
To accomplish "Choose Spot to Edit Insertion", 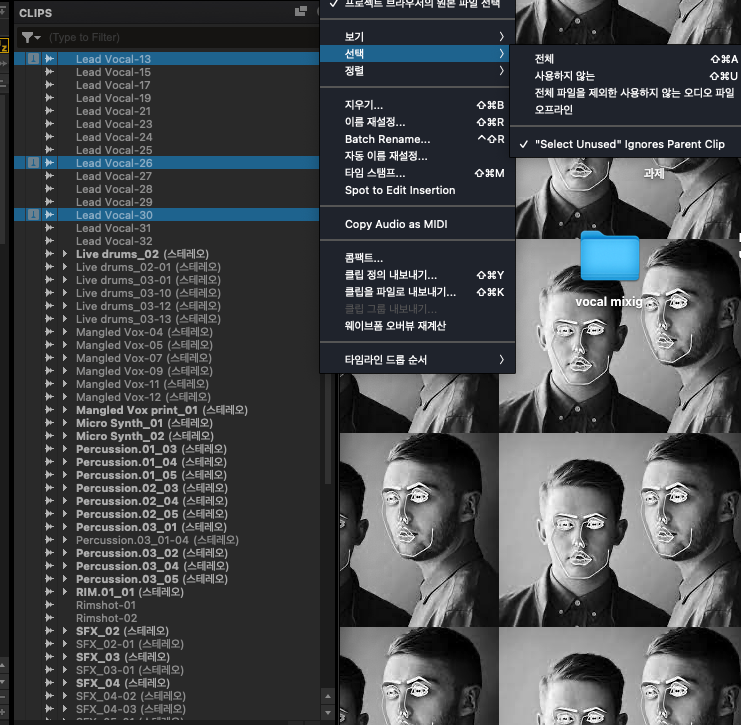I will [417, 190].
